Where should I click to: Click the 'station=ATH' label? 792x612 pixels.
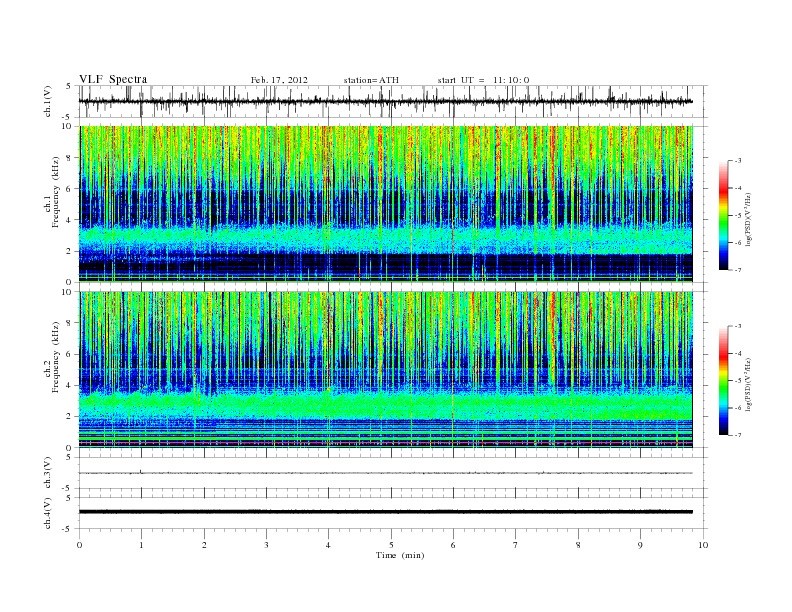click(x=371, y=80)
